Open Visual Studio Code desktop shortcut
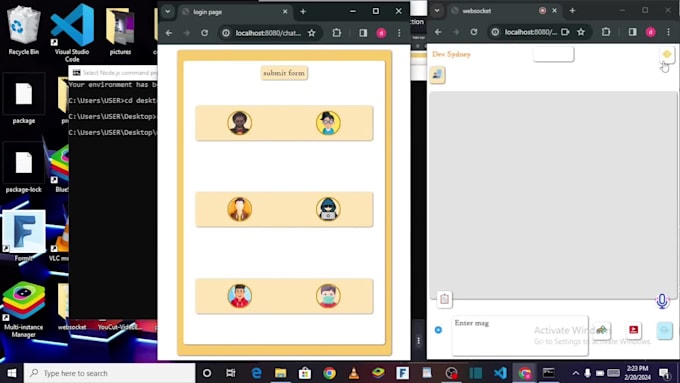This screenshot has height=383, width=680. pos(72,33)
